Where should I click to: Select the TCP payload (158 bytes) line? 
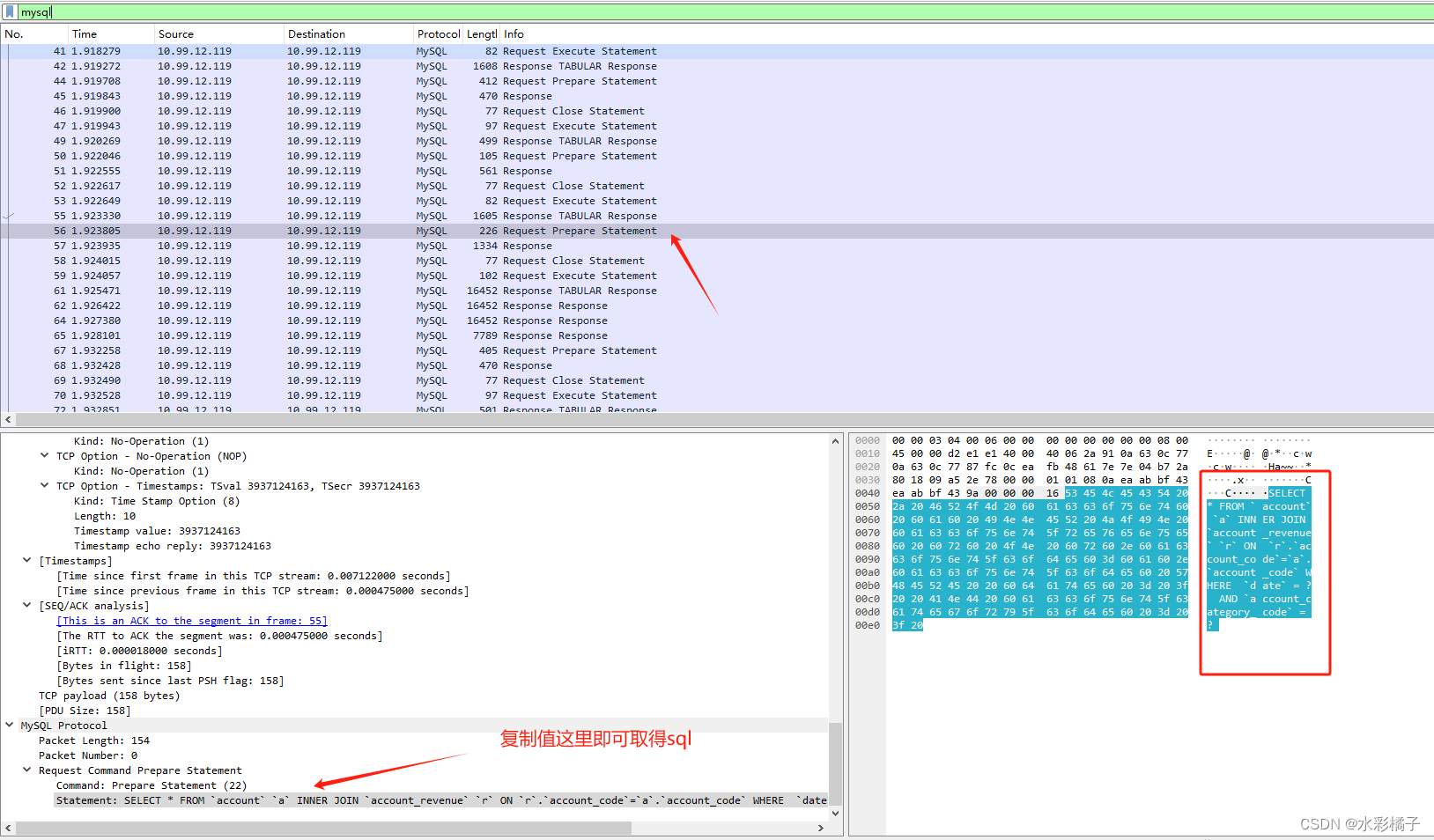pyautogui.click(x=109, y=696)
